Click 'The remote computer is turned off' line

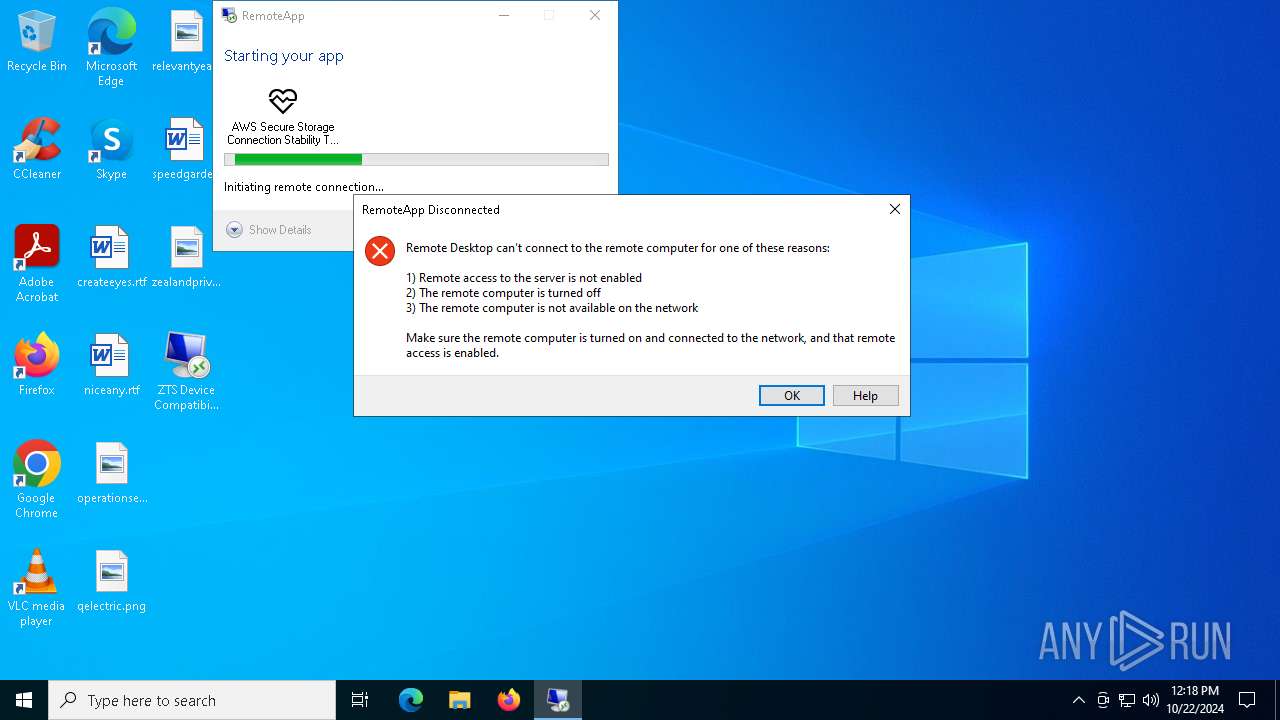(x=503, y=293)
